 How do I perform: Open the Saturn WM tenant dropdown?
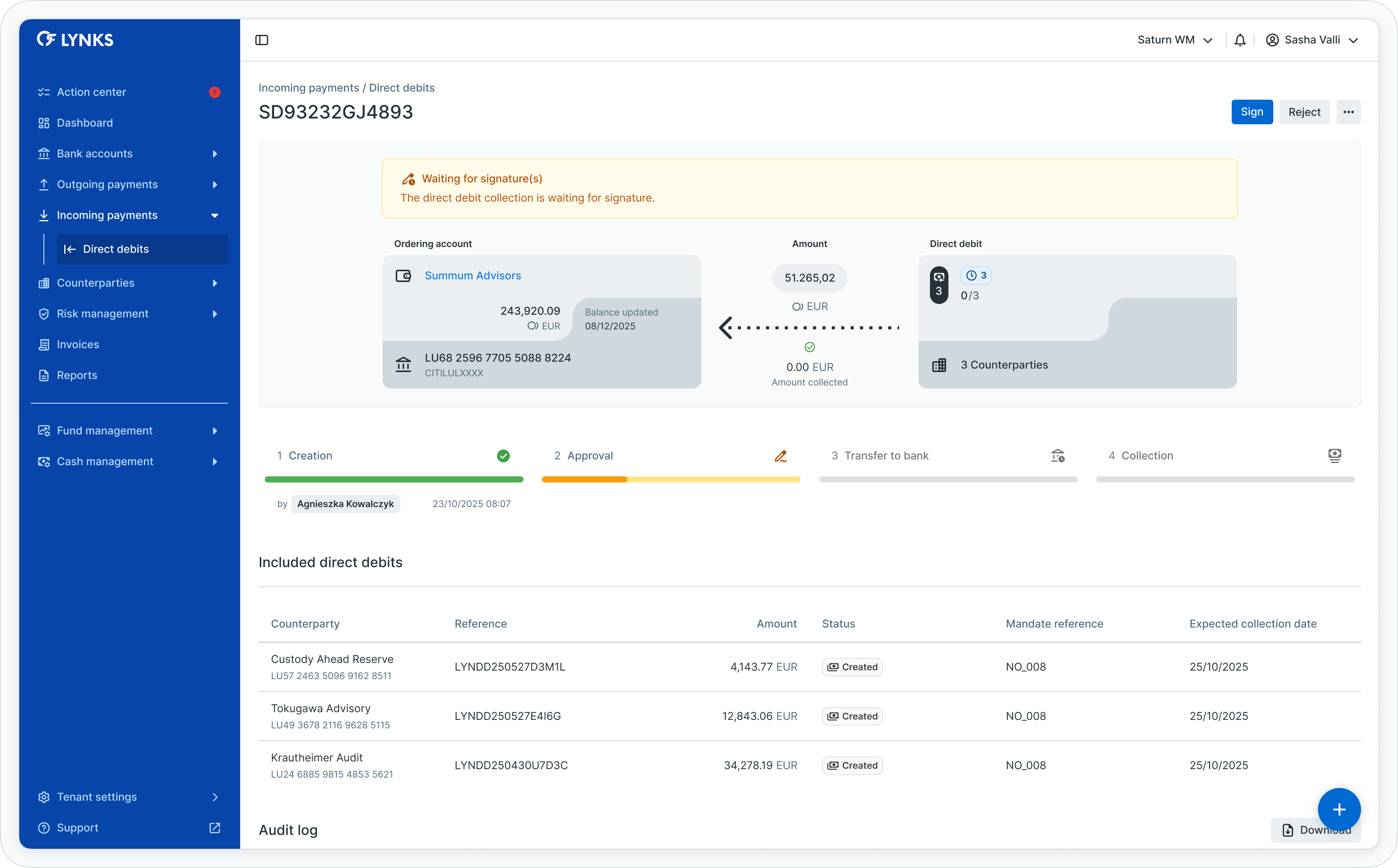pos(1175,40)
